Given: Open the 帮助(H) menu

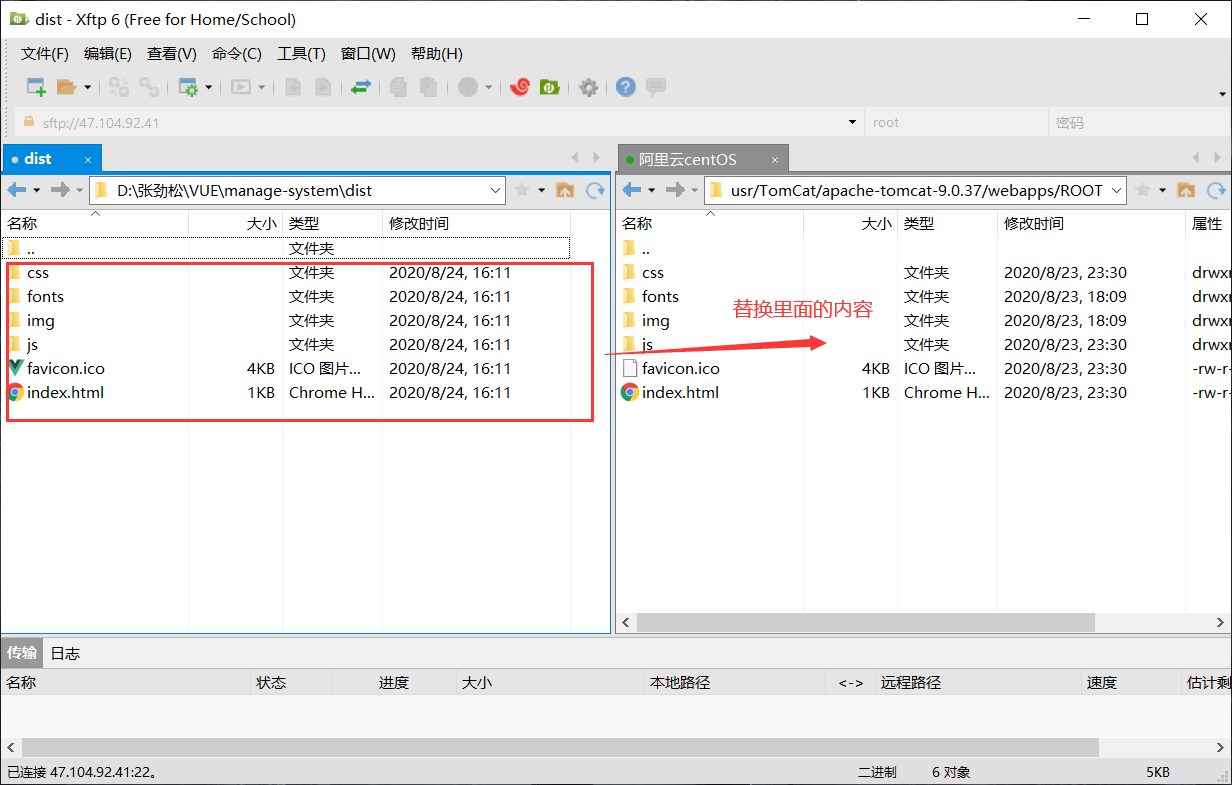Looking at the screenshot, I should (437, 54).
